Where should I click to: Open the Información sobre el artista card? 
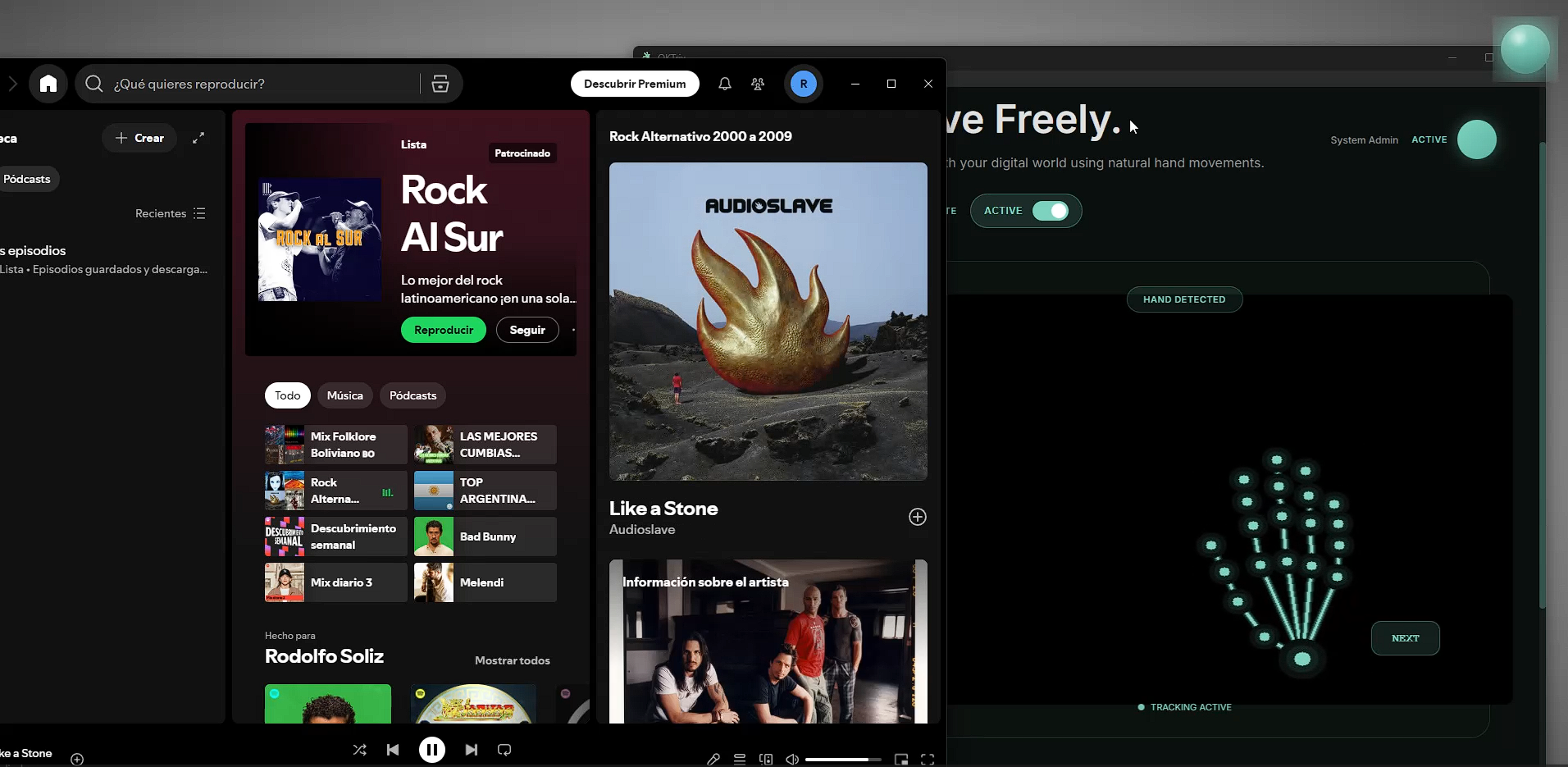(x=768, y=641)
